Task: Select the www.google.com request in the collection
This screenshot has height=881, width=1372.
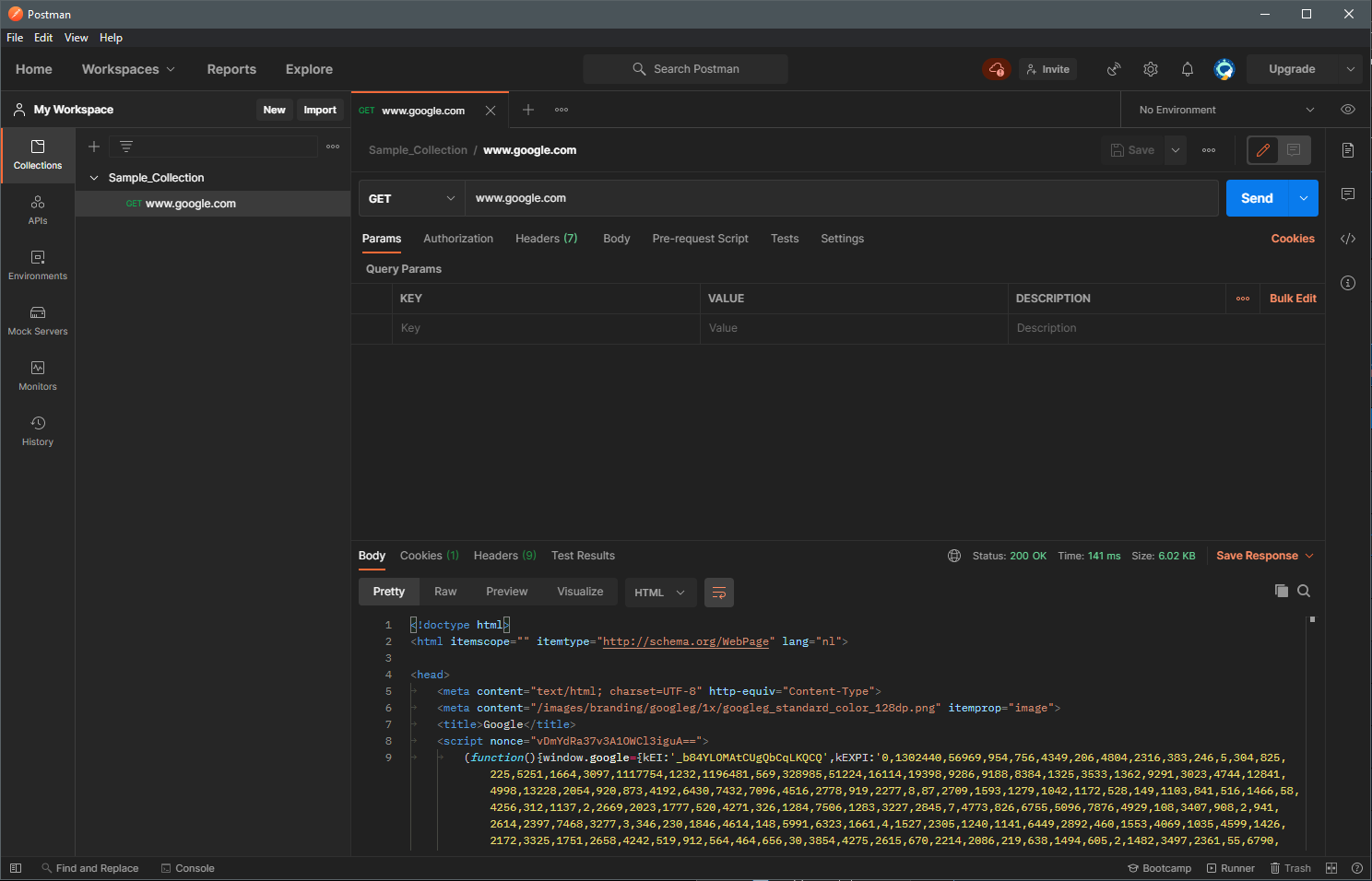Action: [212, 204]
